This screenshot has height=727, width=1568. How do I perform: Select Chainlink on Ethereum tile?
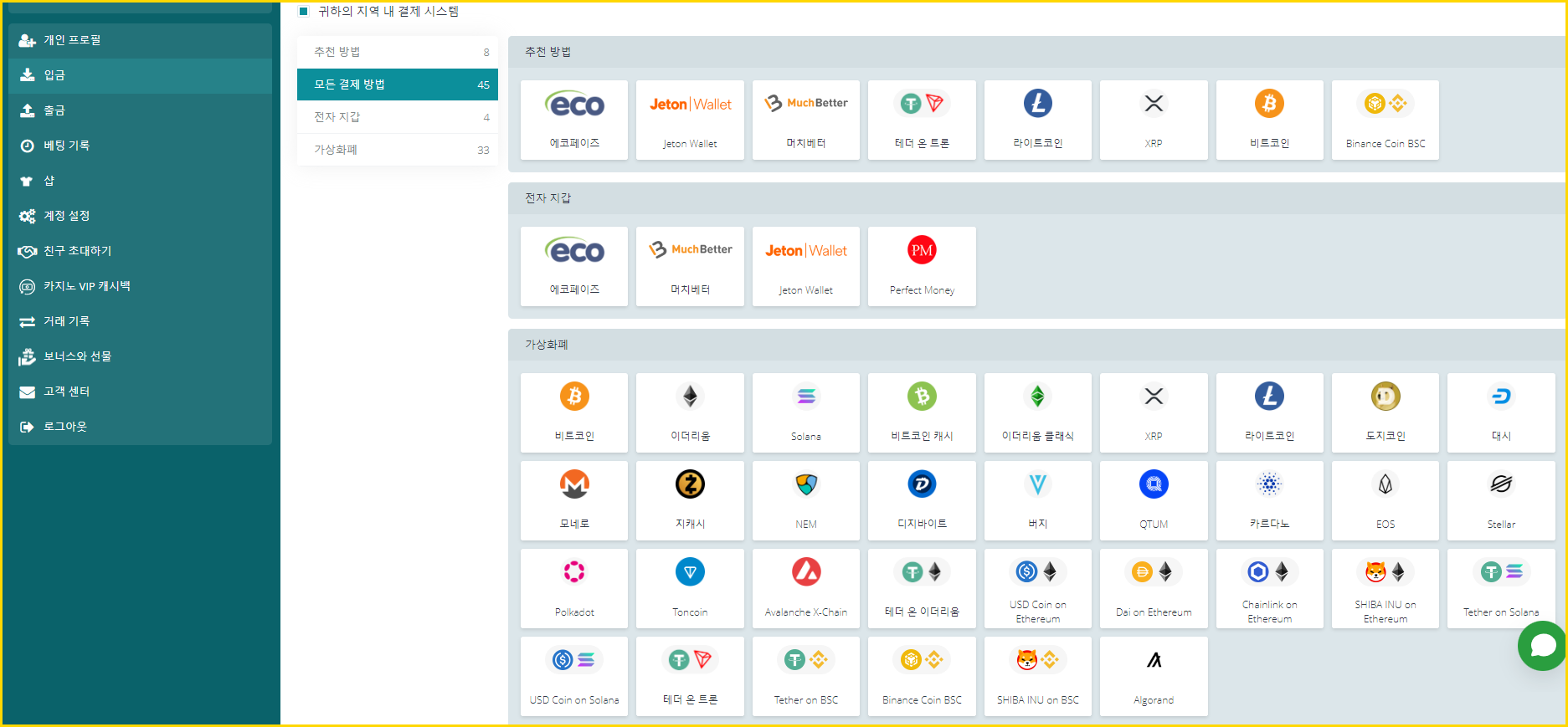1269,588
